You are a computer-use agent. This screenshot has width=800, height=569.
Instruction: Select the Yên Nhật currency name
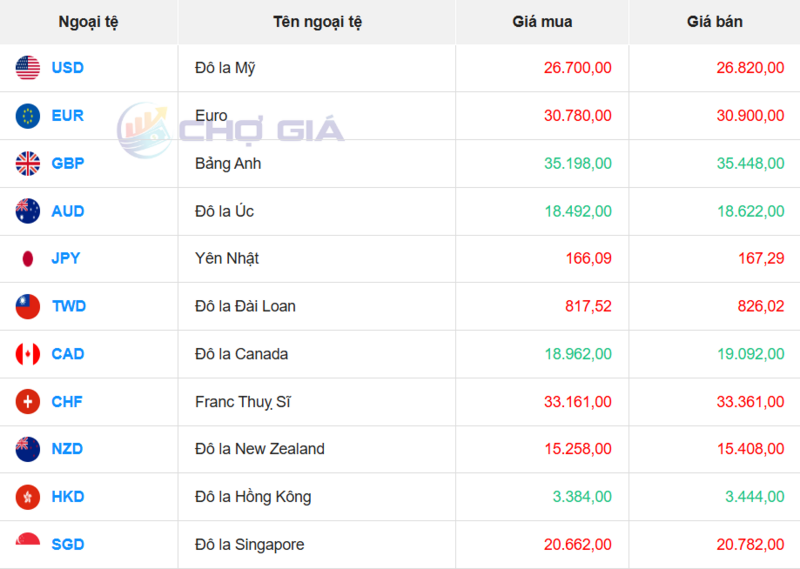227,258
